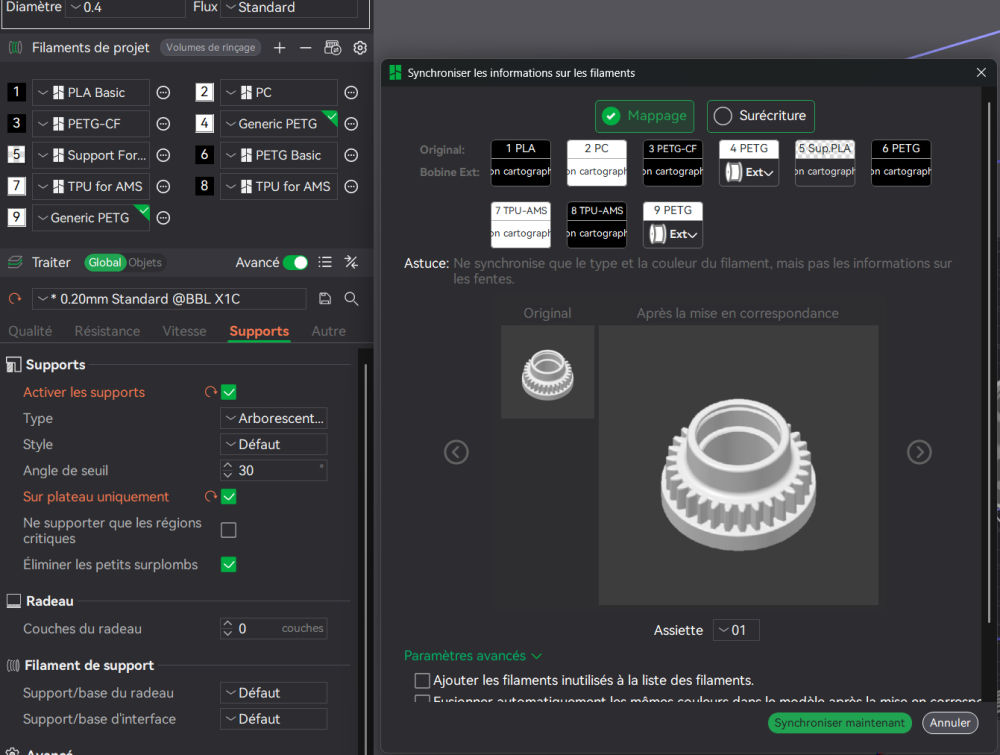Toggle the Avancé mode switch
This screenshot has width=1000, height=755.
(x=295, y=262)
